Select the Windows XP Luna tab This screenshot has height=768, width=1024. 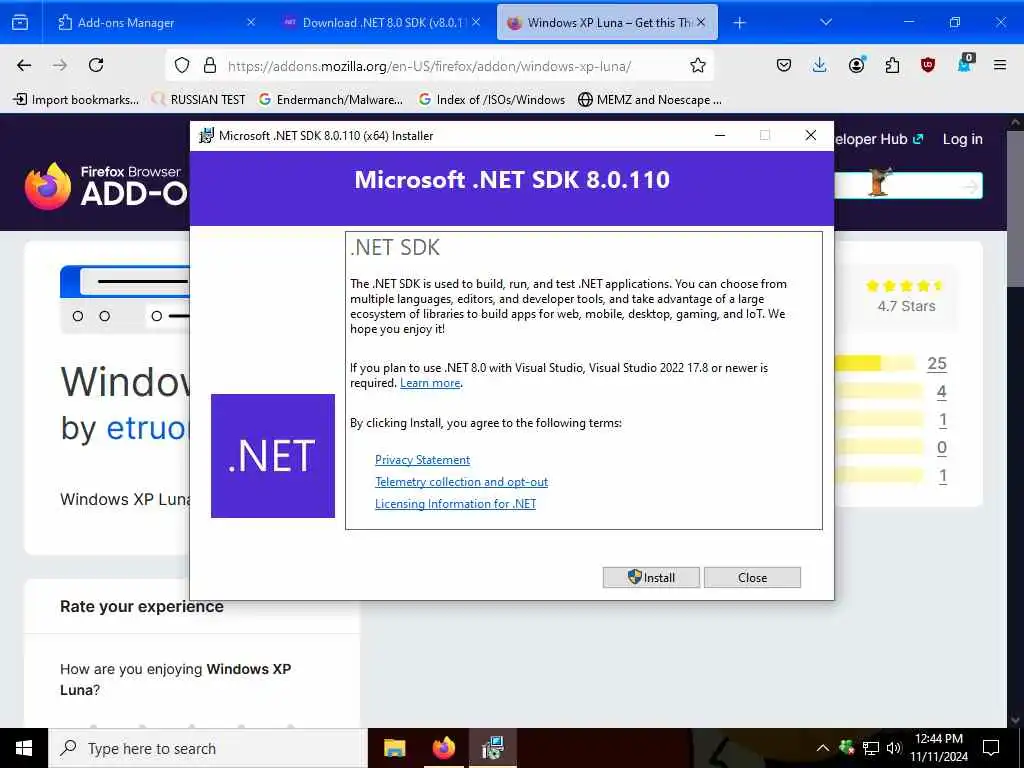pyautogui.click(x=601, y=23)
